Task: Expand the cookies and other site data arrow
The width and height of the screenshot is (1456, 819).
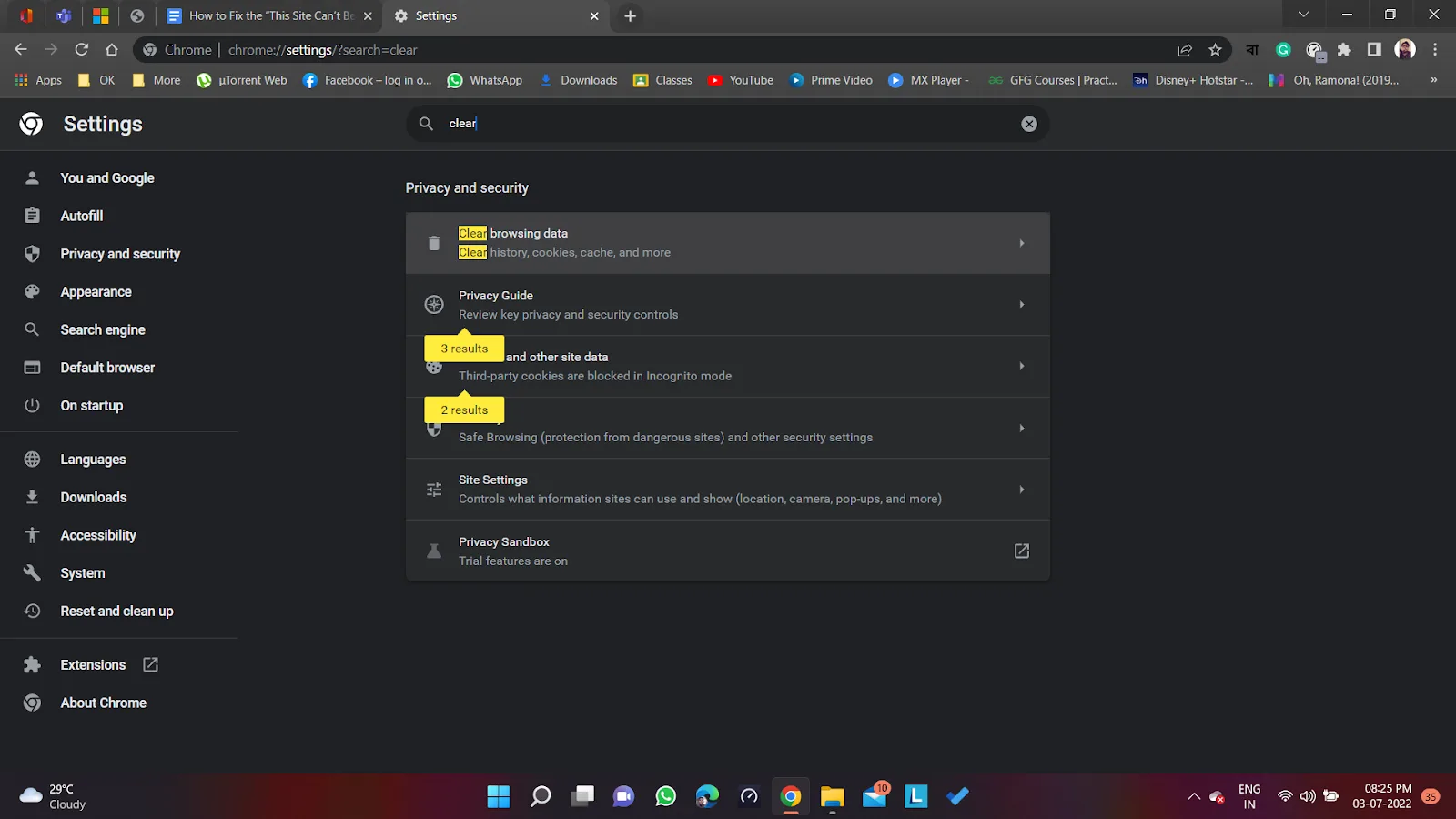Action: click(x=1022, y=366)
